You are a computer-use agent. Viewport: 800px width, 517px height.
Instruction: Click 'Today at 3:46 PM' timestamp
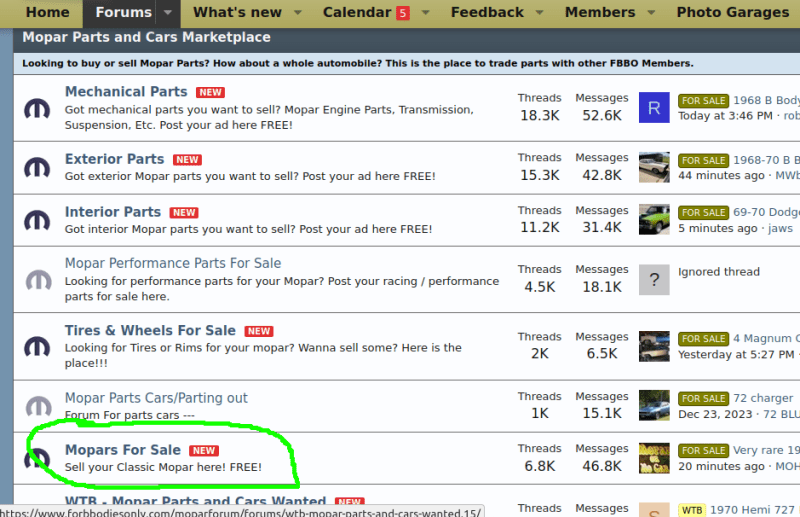tap(725, 116)
